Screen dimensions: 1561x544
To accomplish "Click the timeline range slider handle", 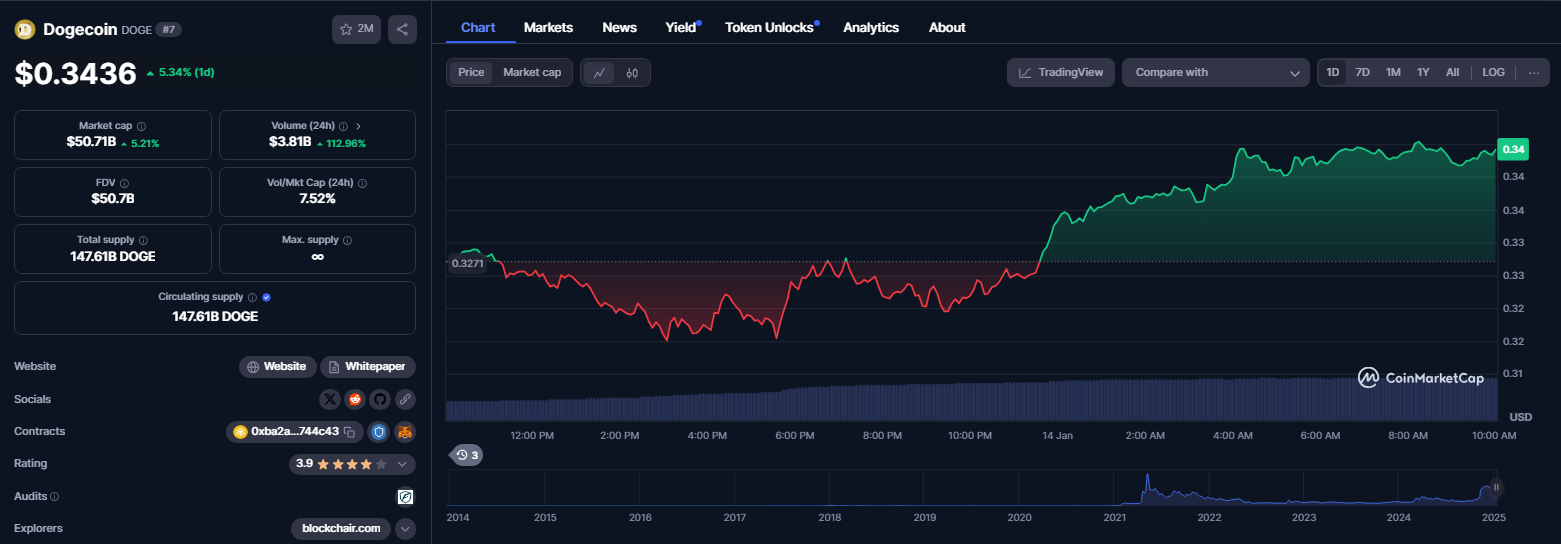I will [x=1496, y=488].
